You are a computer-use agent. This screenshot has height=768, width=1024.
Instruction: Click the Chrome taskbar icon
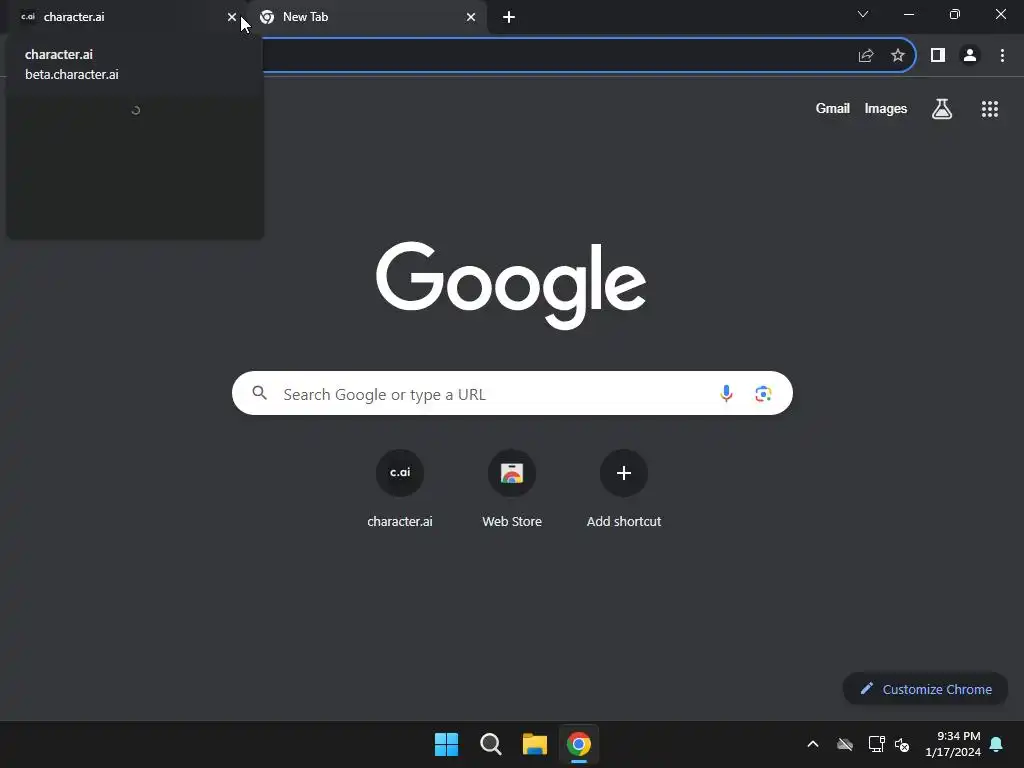pyautogui.click(x=579, y=744)
